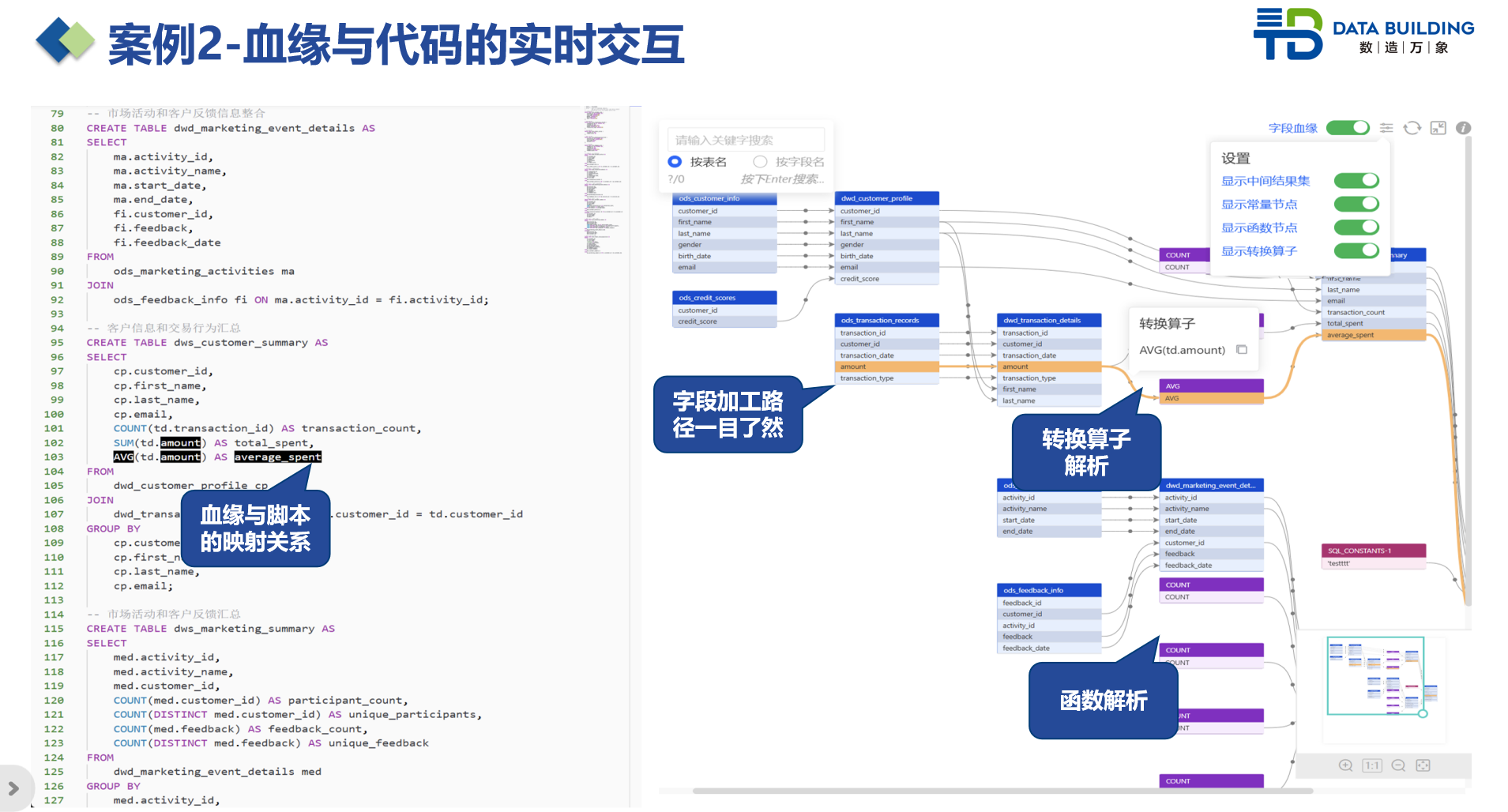The image size is (1508, 812).
Task: Select the ods_credit_scores table node header
Action: pyautogui.click(x=725, y=298)
